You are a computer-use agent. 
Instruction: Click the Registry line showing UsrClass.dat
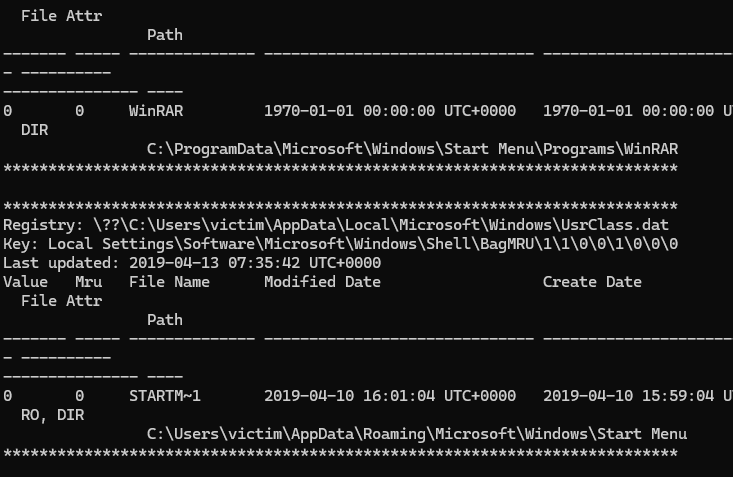[x=336, y=225]
